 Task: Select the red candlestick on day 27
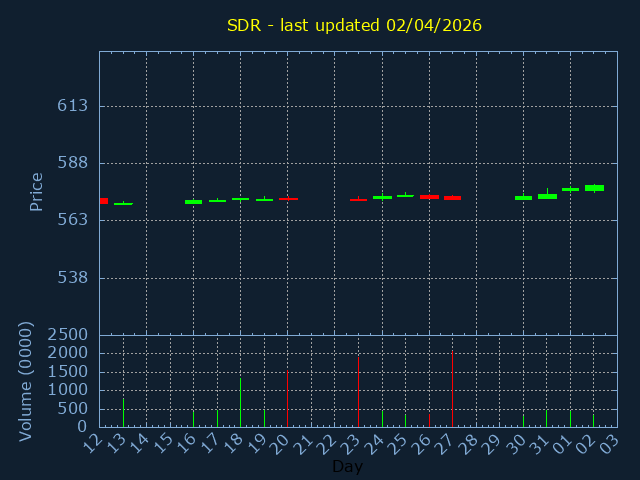click(x=452, y=198)
